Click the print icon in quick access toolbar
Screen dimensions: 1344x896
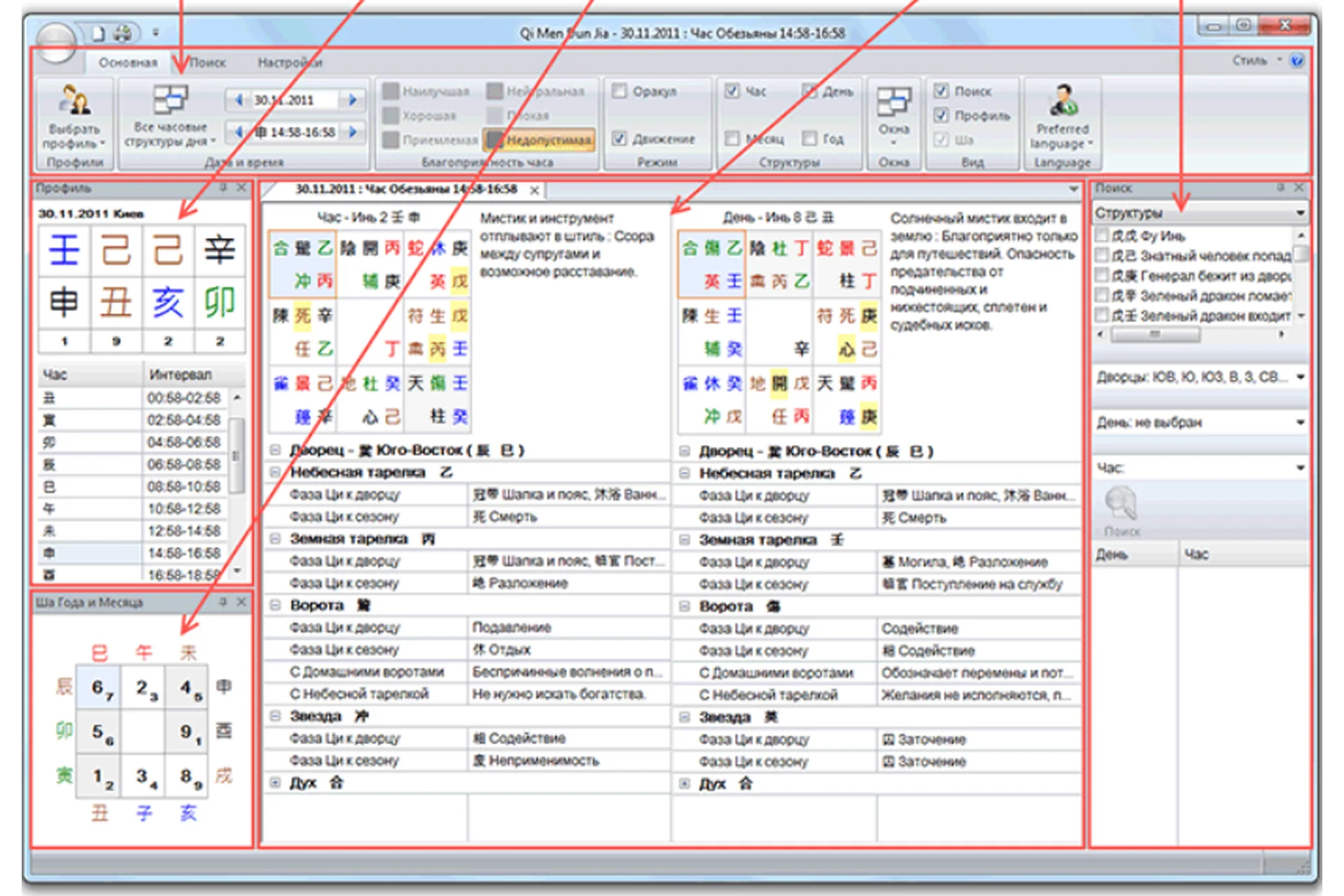point(123,33)
